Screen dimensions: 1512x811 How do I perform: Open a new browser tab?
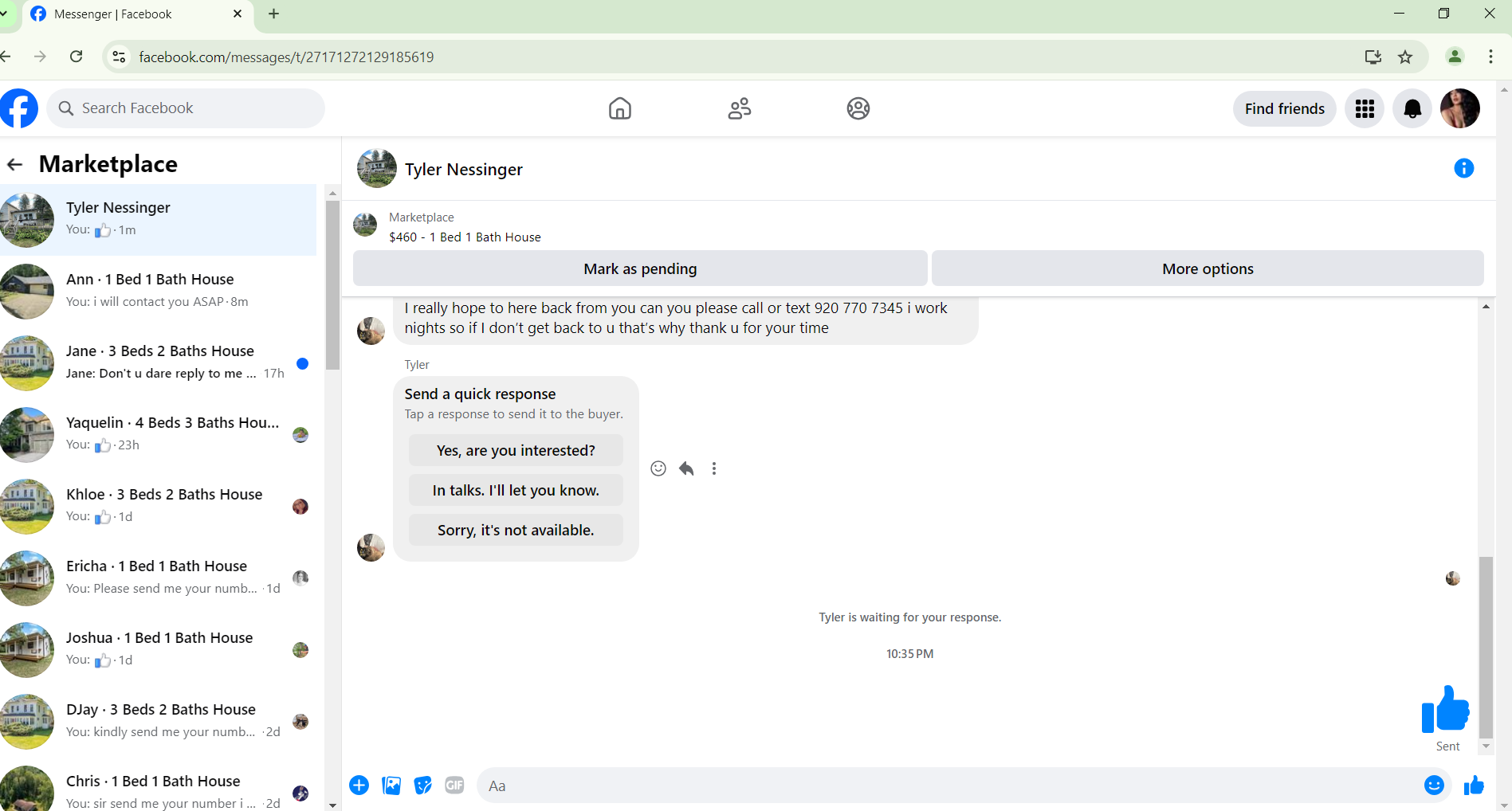tap(273, 14)
